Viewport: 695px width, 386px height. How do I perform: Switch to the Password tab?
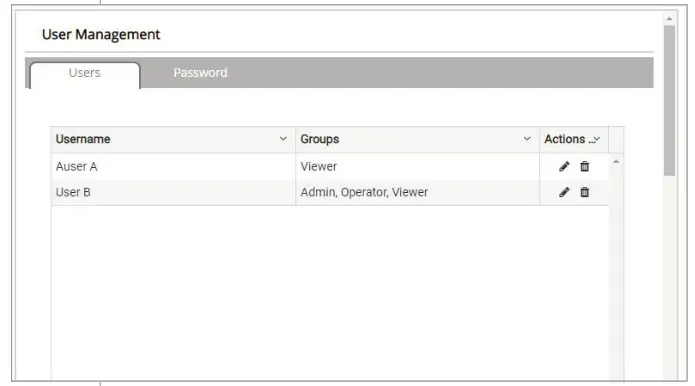click(x=200, y=73)
